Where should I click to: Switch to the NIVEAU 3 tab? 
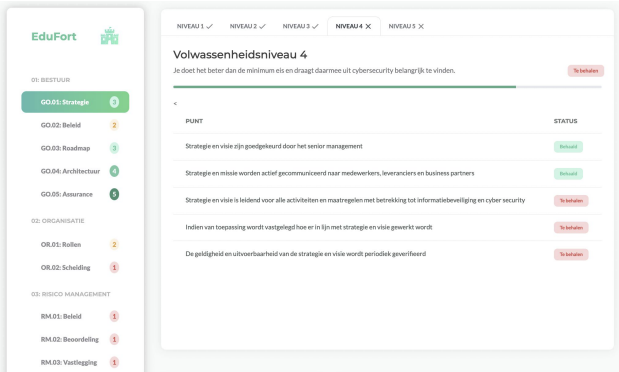300,26
